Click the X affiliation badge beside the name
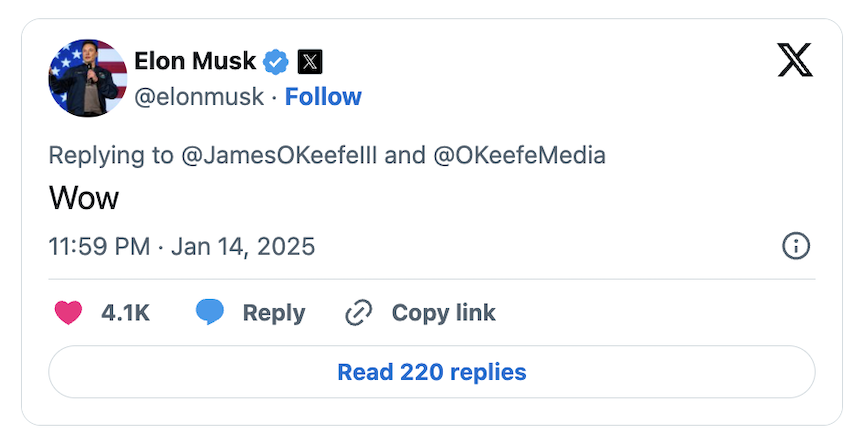The width and height of the screenshot is (864, 444). 310,62
